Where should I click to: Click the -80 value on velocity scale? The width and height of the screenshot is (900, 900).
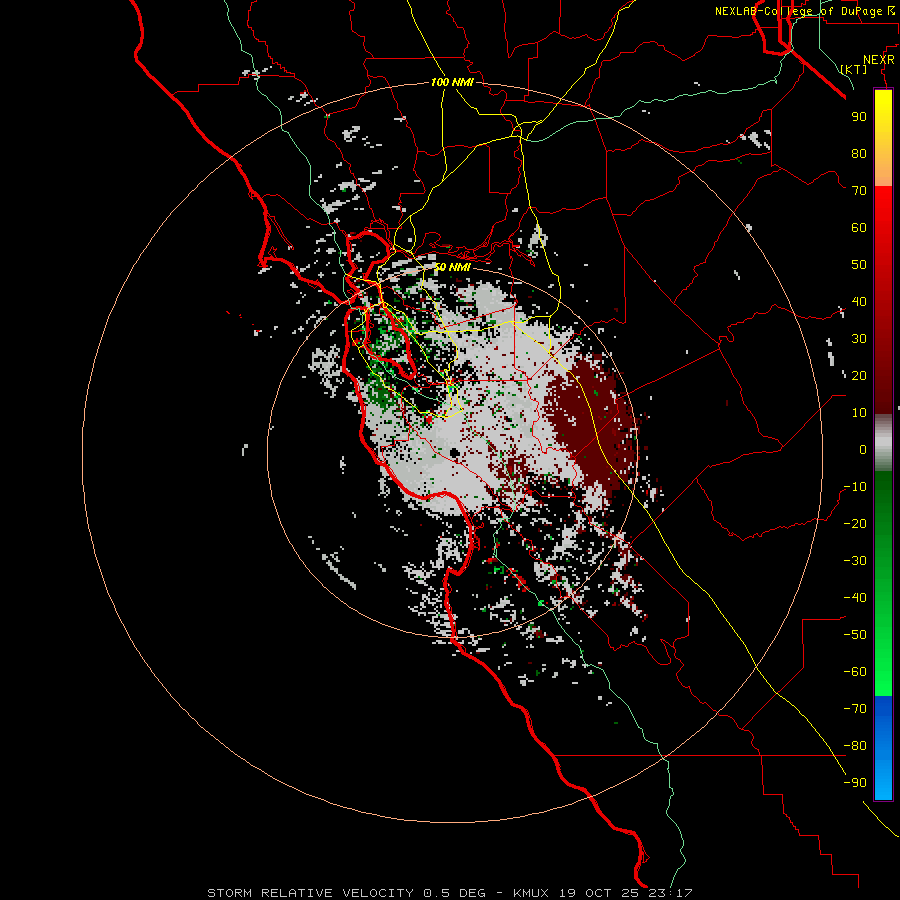pos(855,746)
